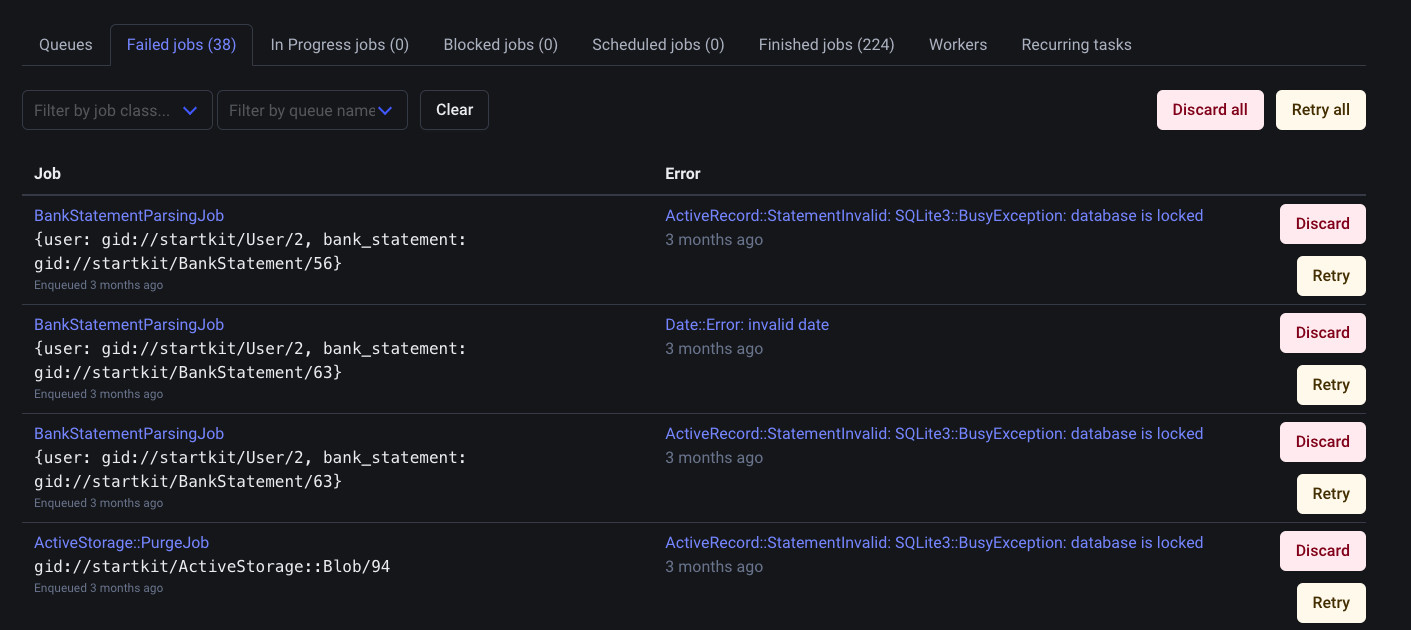Expand the queue name filter chevron
1411x630 pixels.
click(x=386, y=111)
